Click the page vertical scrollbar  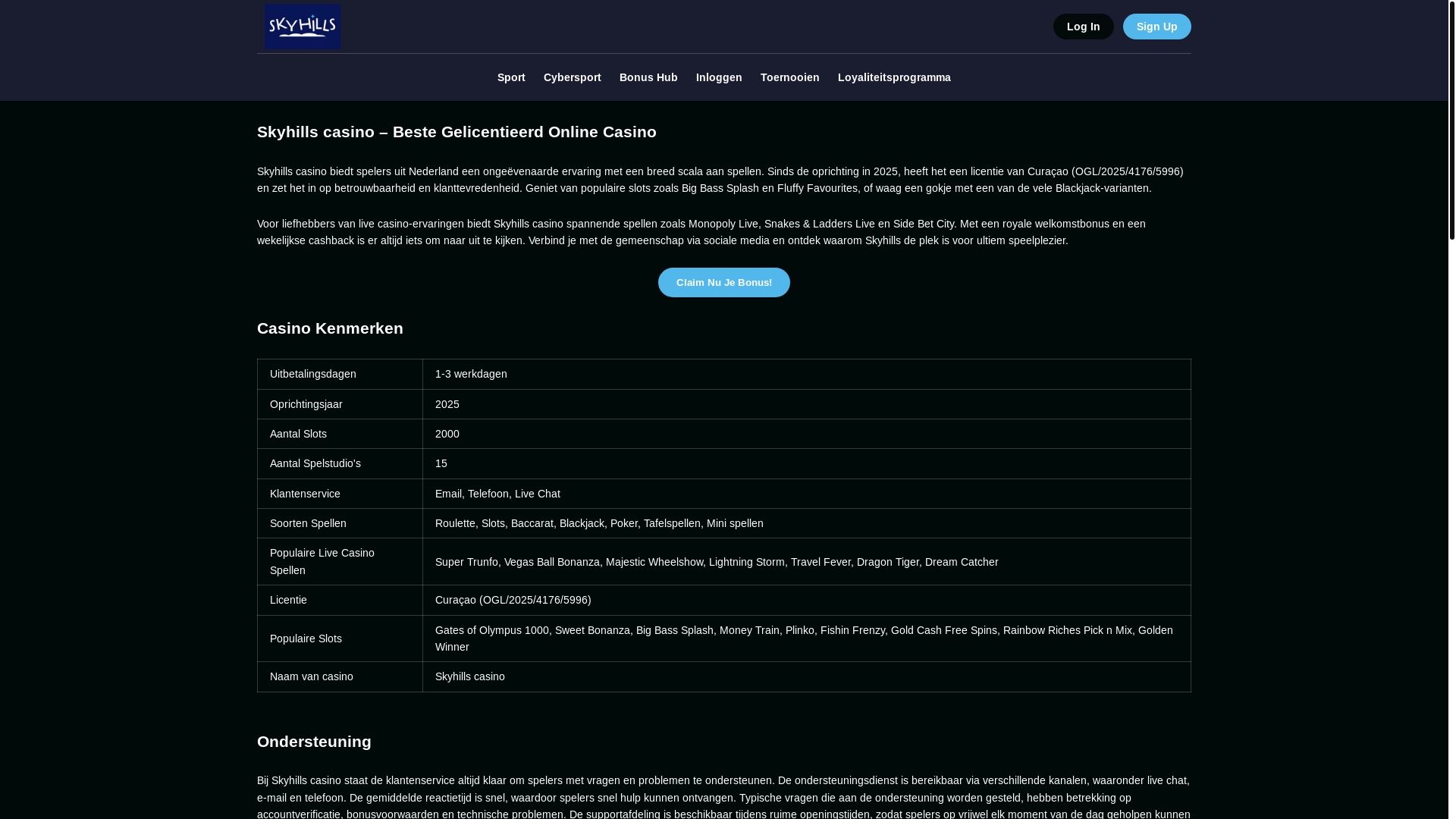(x=1451, y=121)
